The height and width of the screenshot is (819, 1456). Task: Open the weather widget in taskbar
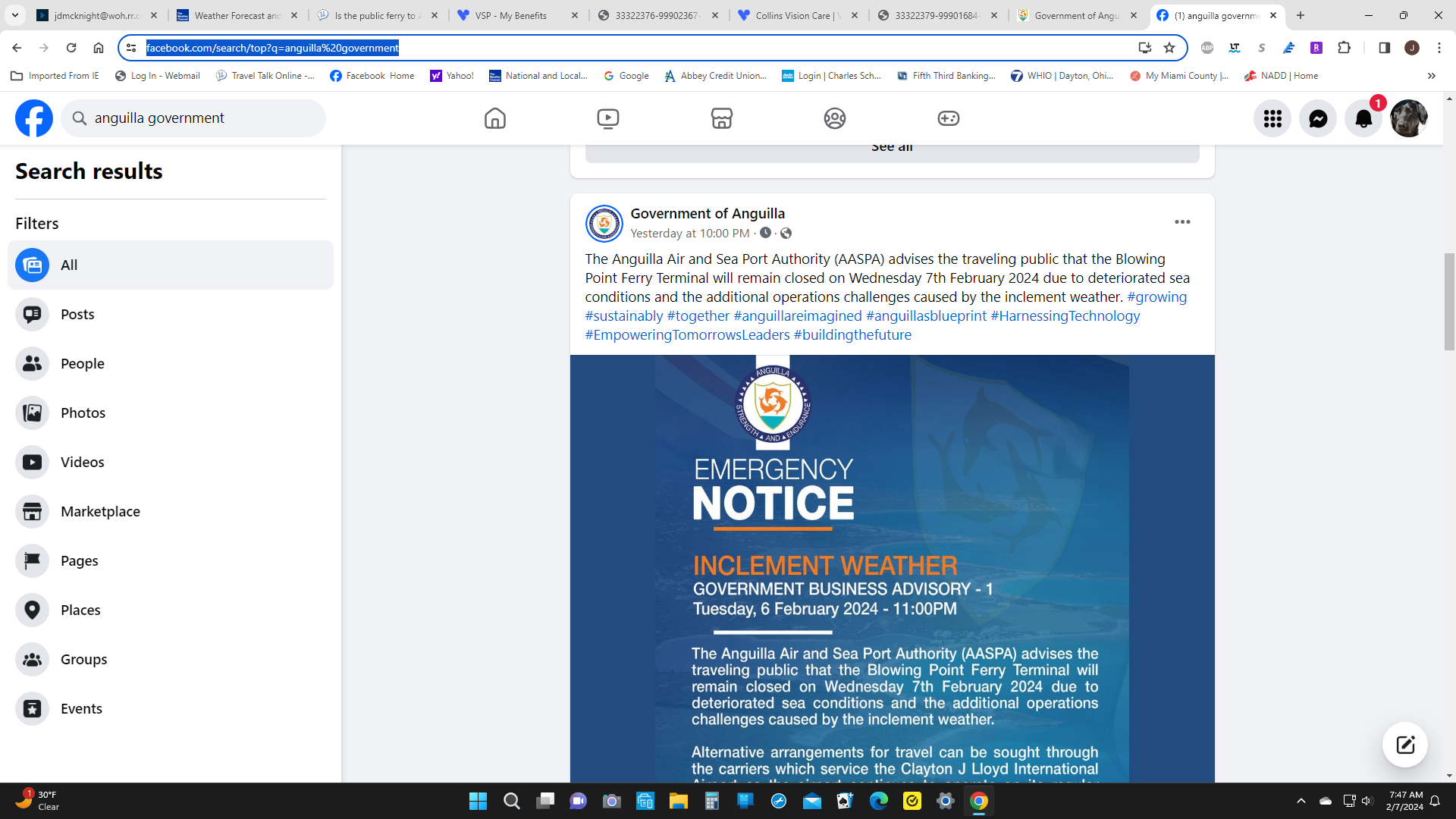36,801
